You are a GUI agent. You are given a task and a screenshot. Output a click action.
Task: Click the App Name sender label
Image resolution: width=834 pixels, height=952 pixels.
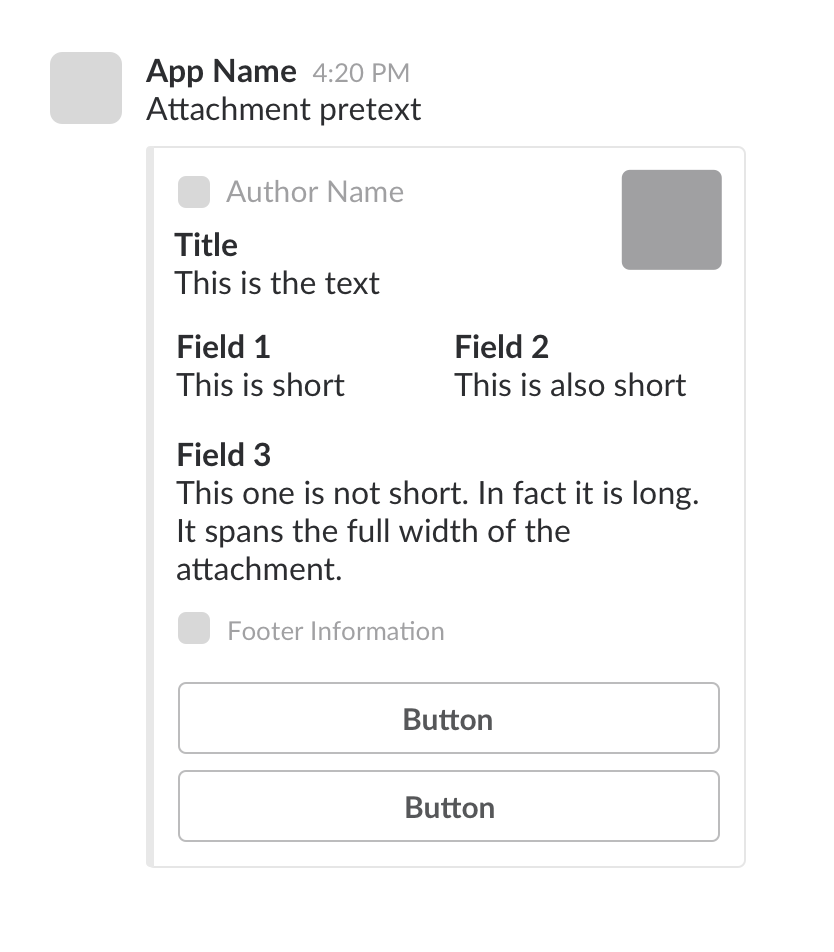[222, 71]
